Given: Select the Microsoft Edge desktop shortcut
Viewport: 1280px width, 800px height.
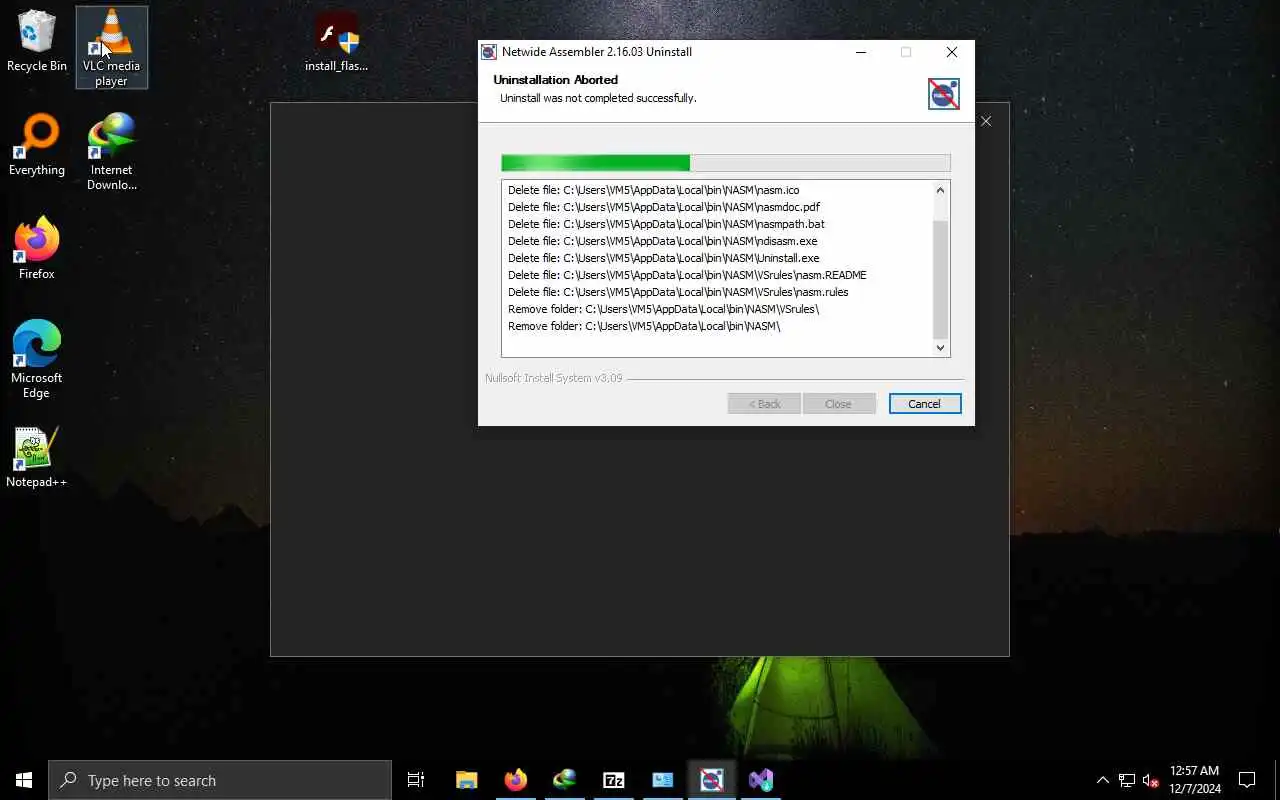Looking at the screenshot, I should (37, 360).
